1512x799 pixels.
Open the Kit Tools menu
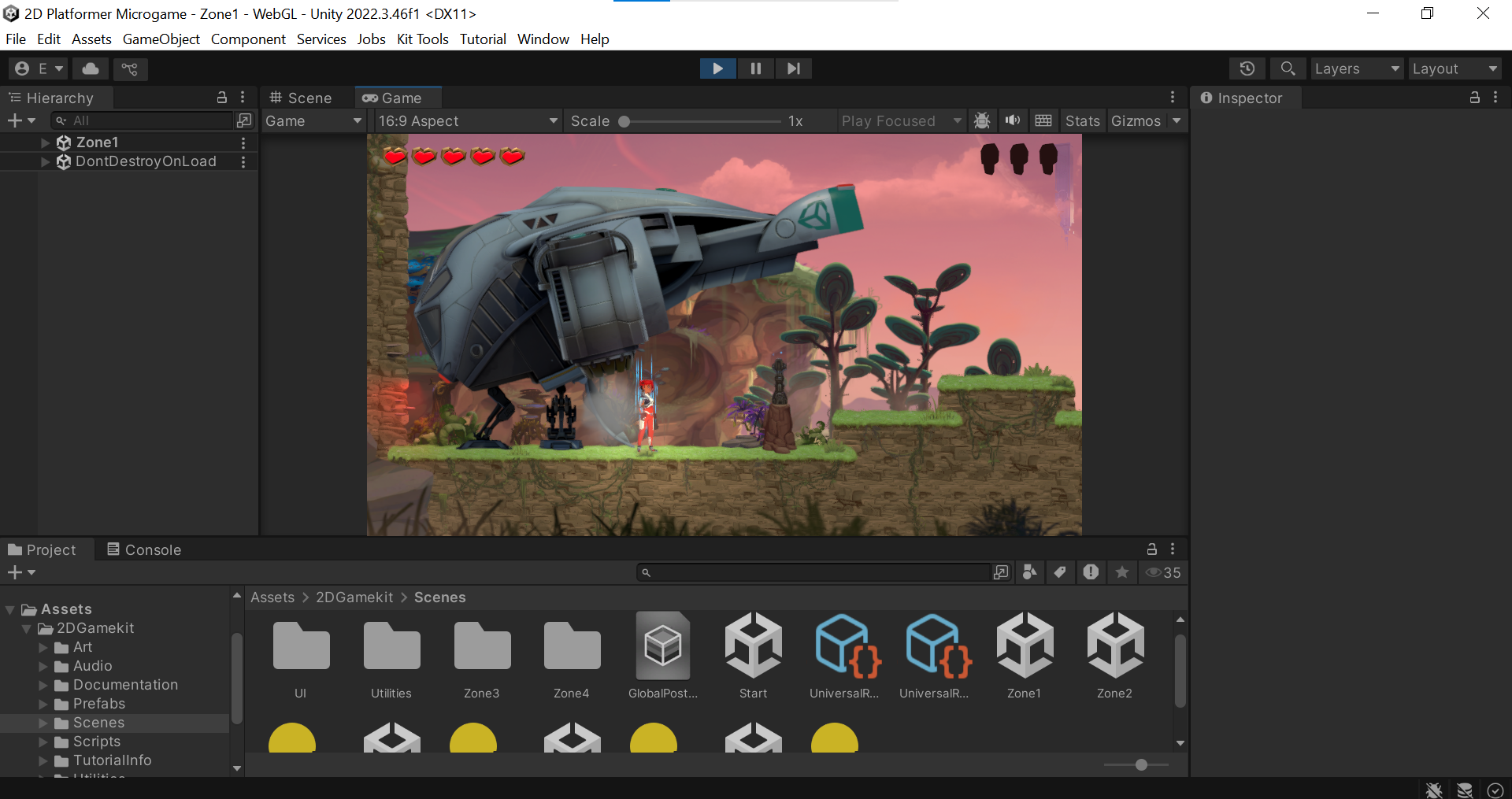(x=423, y=39)
